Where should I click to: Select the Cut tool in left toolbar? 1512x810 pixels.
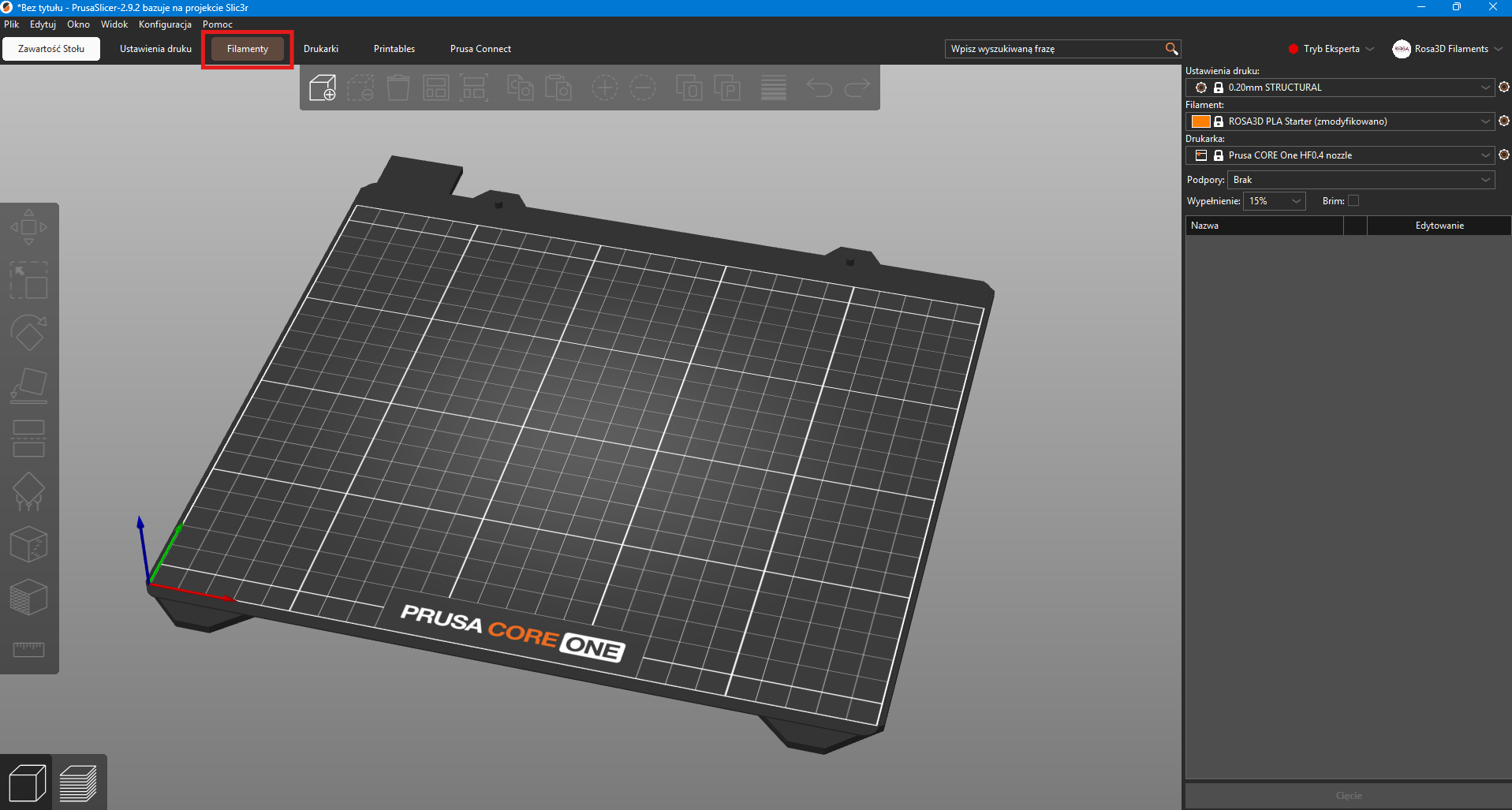pos(28,439)
